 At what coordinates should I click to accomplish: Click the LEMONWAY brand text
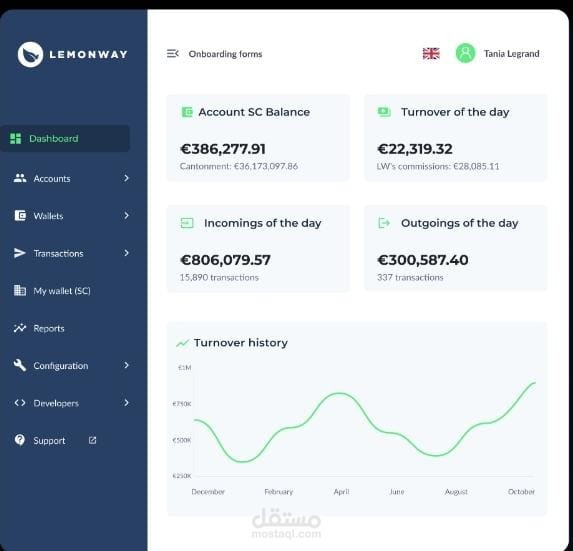[x=88, y=54]
